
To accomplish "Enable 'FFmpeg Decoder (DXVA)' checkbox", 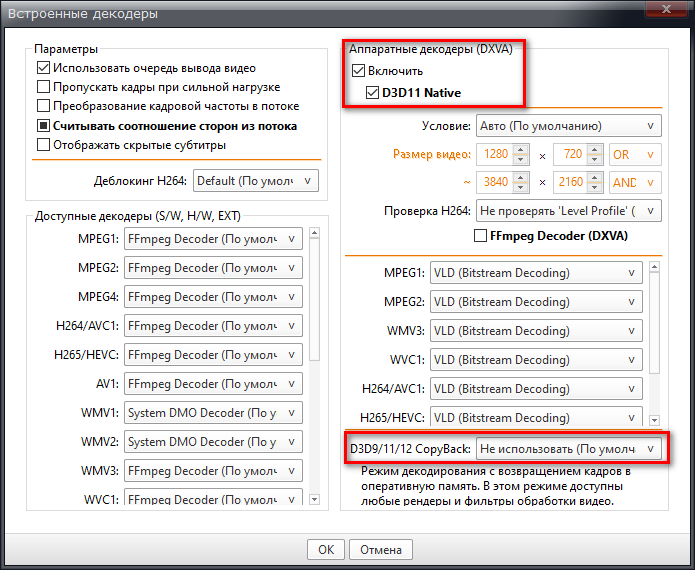I will click(480, 235).
